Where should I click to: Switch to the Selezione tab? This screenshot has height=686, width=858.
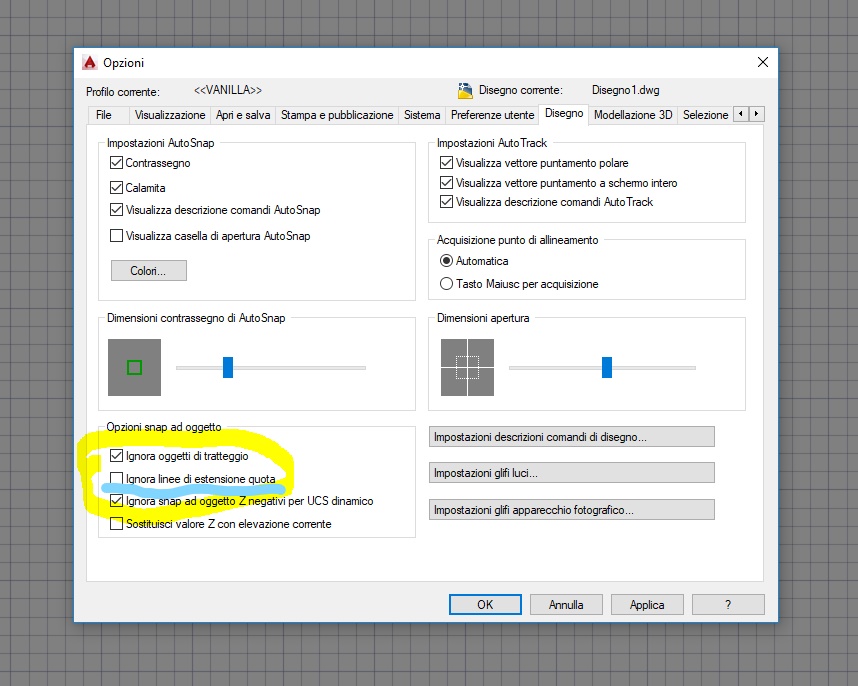coord(705,115)
